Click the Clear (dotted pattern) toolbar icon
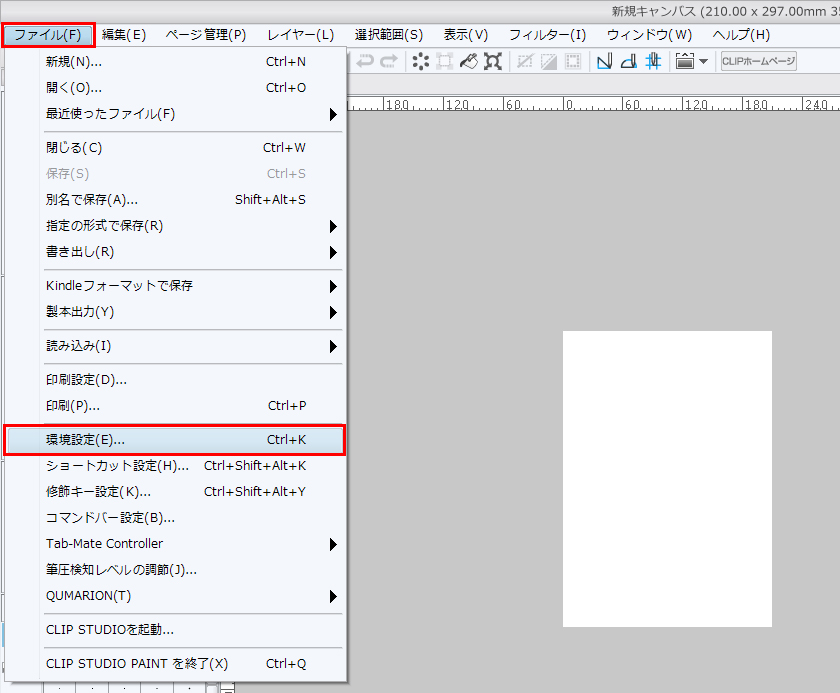840x693 pixels. click(x=421, y=62)
